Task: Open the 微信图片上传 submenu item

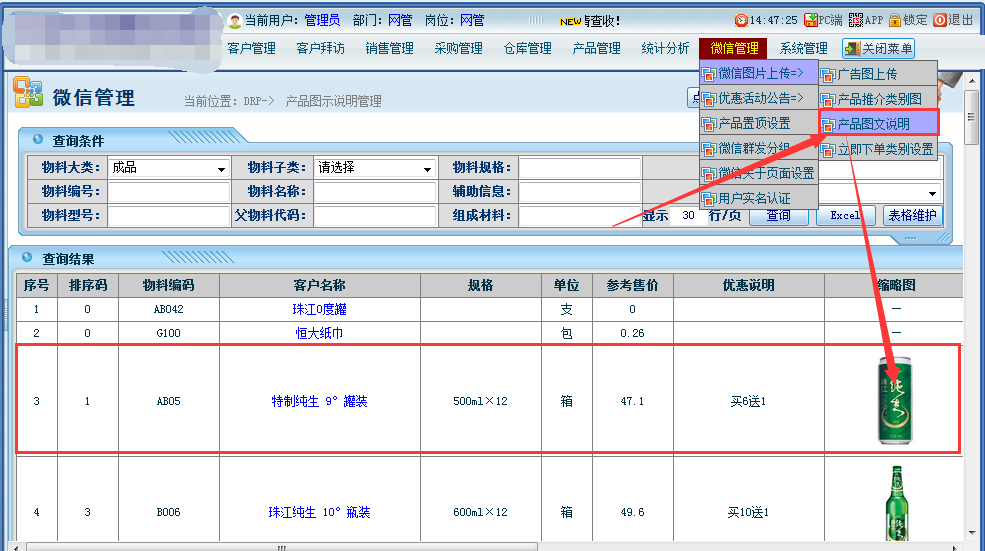Action: click(x=759, y=73)
